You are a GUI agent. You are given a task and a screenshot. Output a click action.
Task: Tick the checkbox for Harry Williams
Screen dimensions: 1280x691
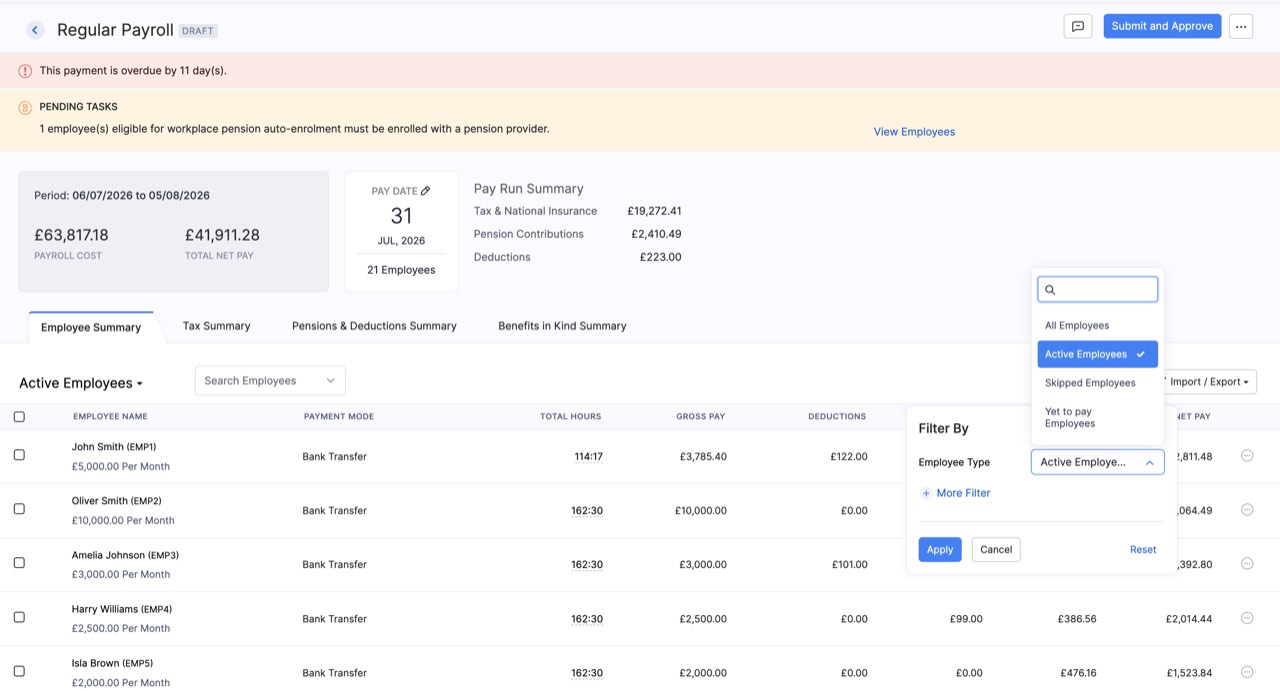(19, 618)
